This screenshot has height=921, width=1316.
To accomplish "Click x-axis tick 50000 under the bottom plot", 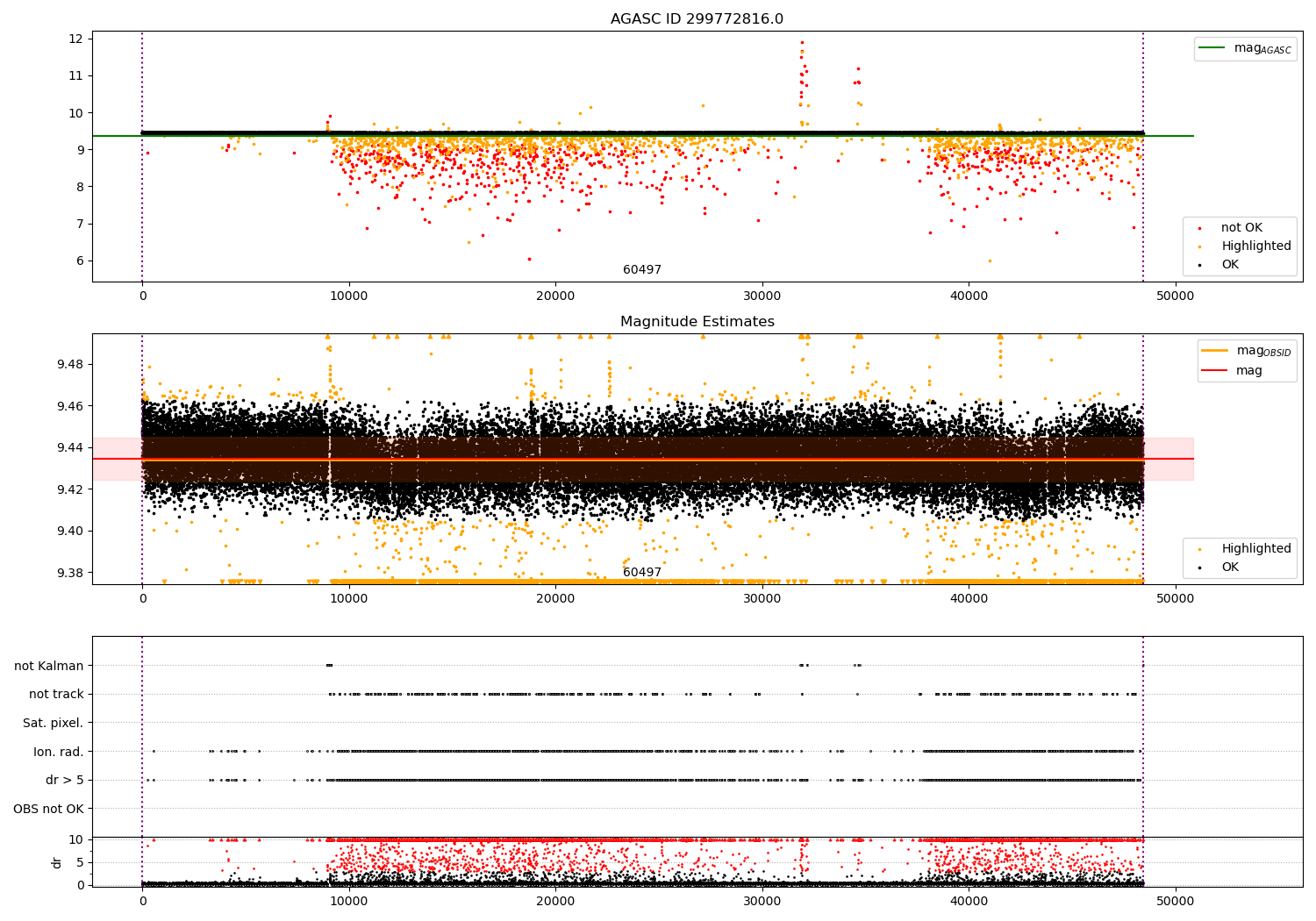I will [1175, 902].
